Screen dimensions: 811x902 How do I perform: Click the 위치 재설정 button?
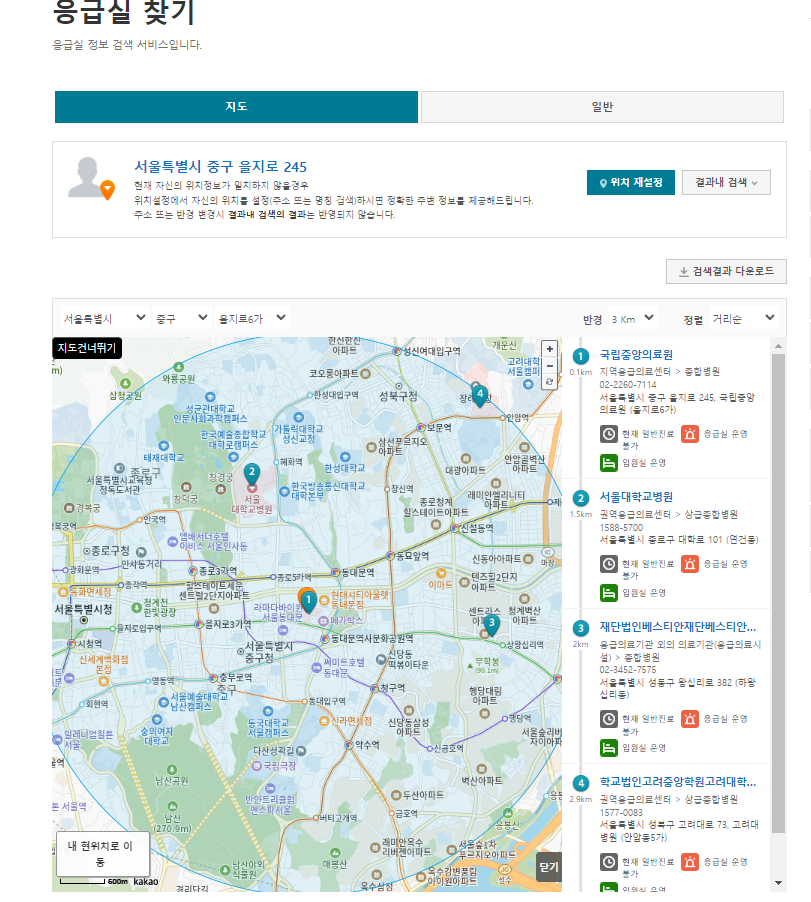coord(630,182)
